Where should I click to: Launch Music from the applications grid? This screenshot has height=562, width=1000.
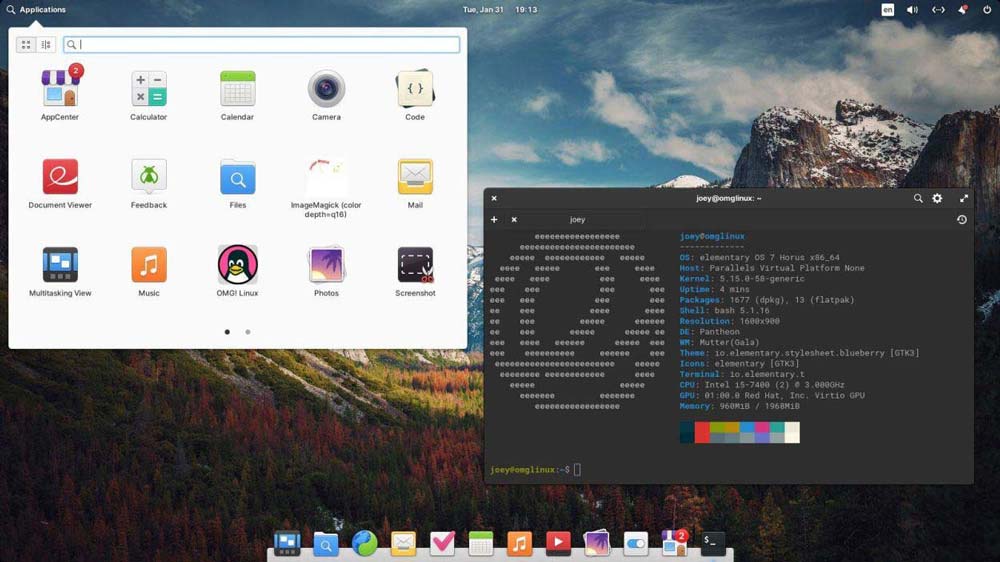[149, 270]
